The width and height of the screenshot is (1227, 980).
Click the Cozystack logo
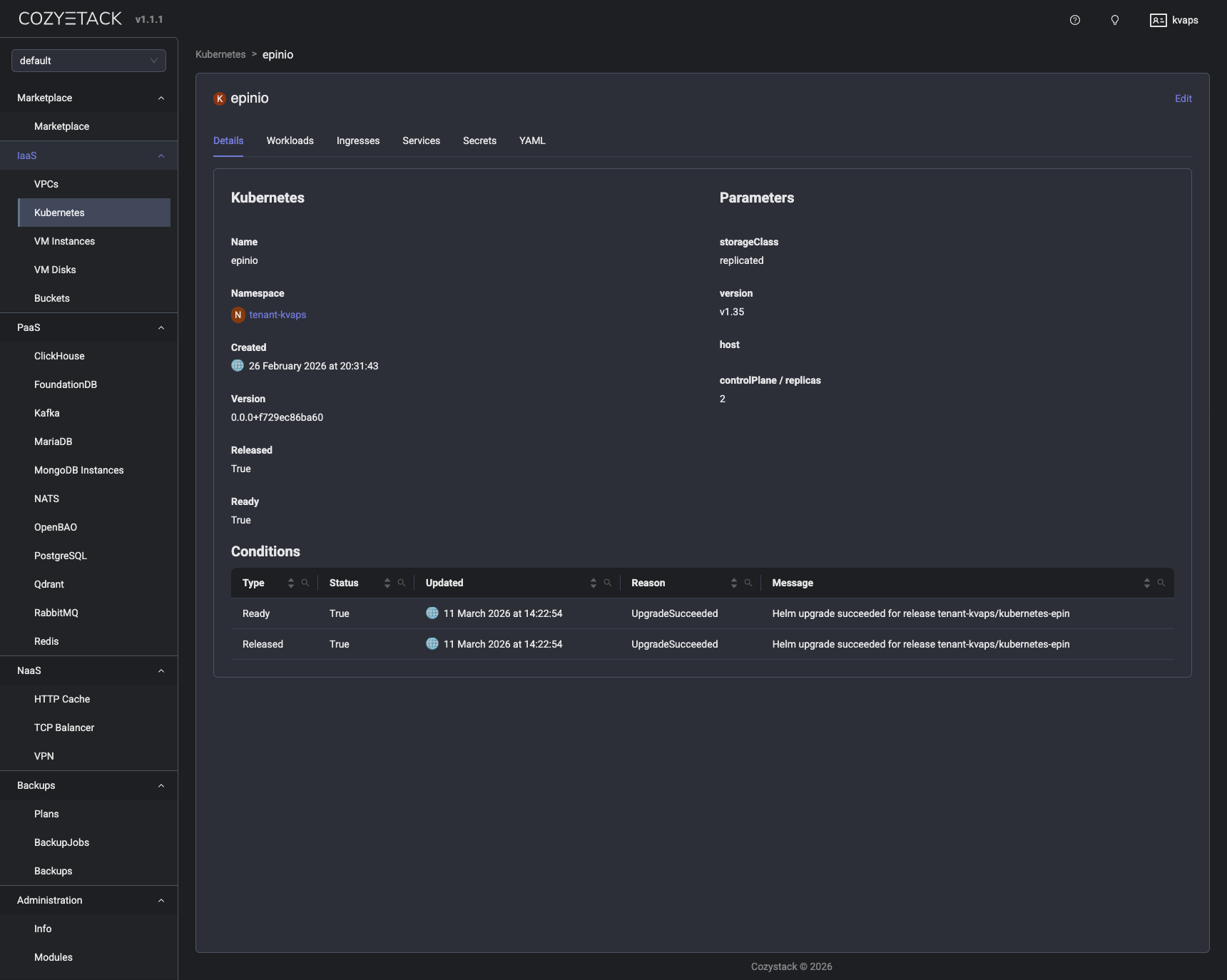pos(69,18)
